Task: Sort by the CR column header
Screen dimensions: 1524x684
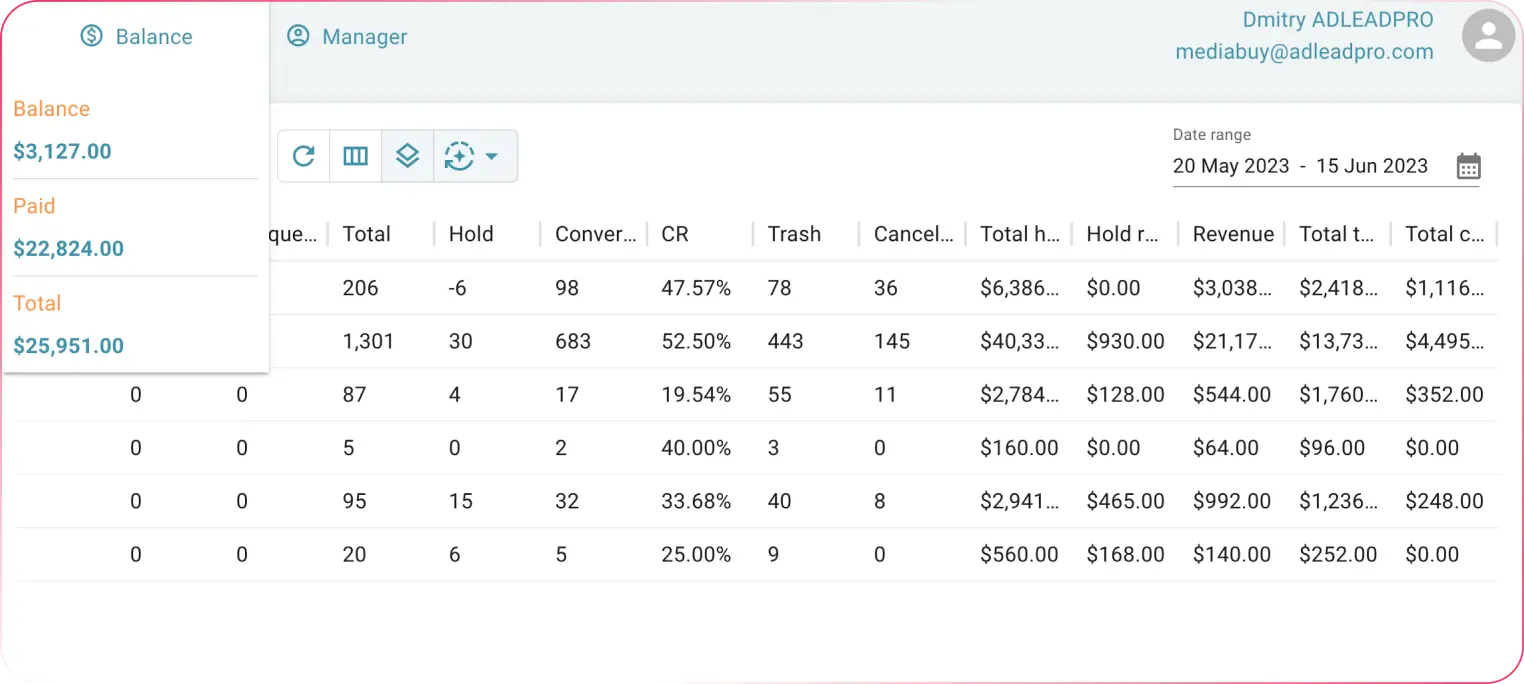Action: click(675, 234)
